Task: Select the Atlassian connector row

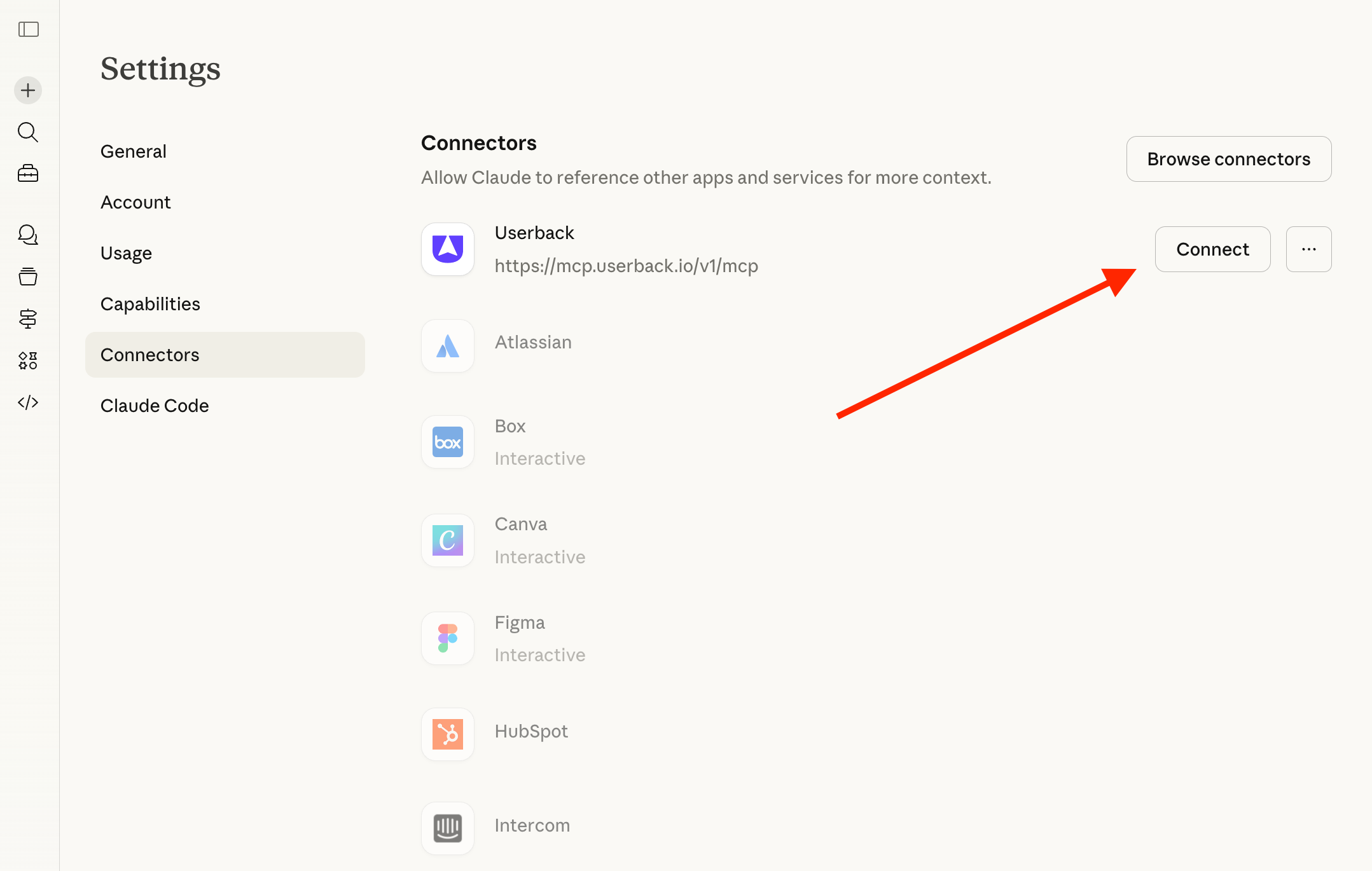Action: click(533, 343)
